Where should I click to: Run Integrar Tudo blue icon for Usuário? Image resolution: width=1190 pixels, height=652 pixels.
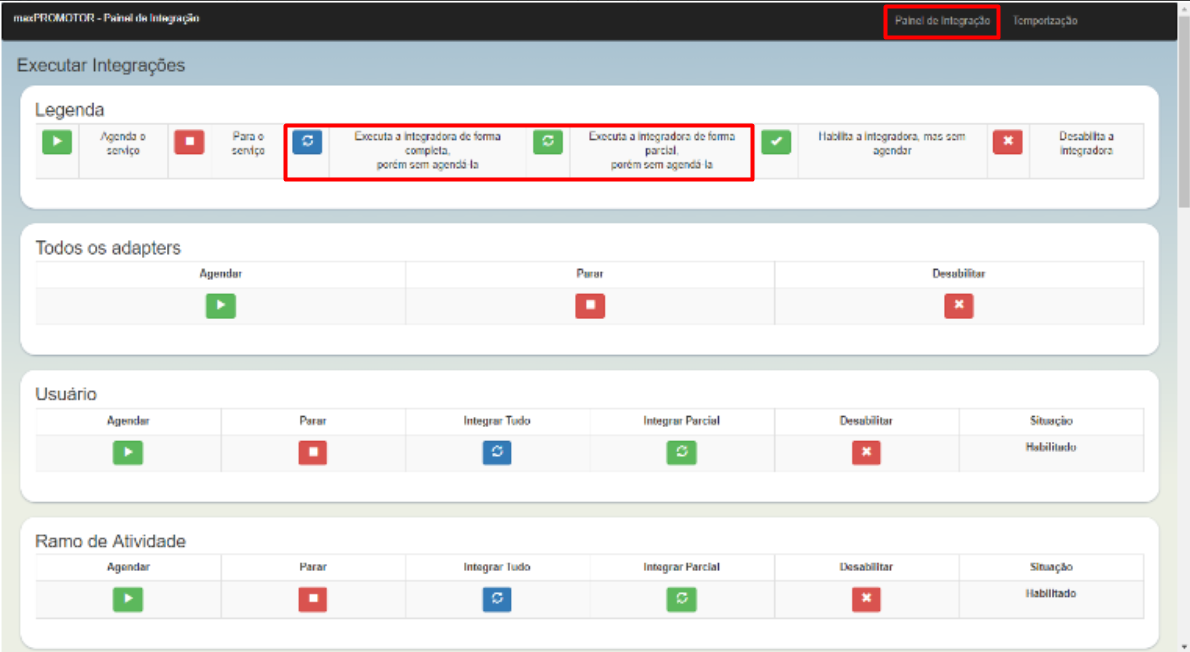[497, 453]
